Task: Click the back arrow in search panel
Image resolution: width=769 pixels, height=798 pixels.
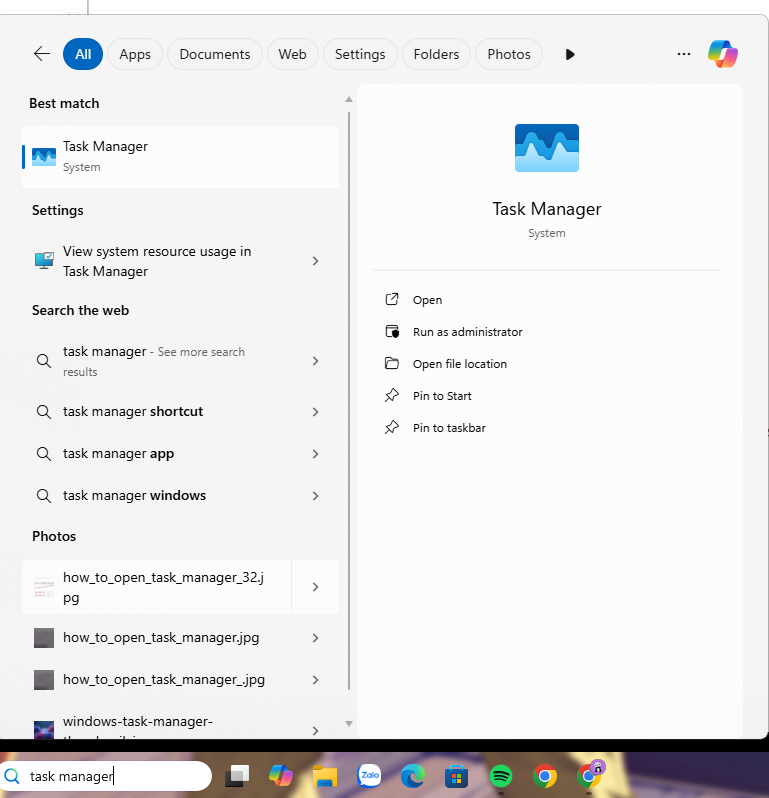Action: coord(42,54)
